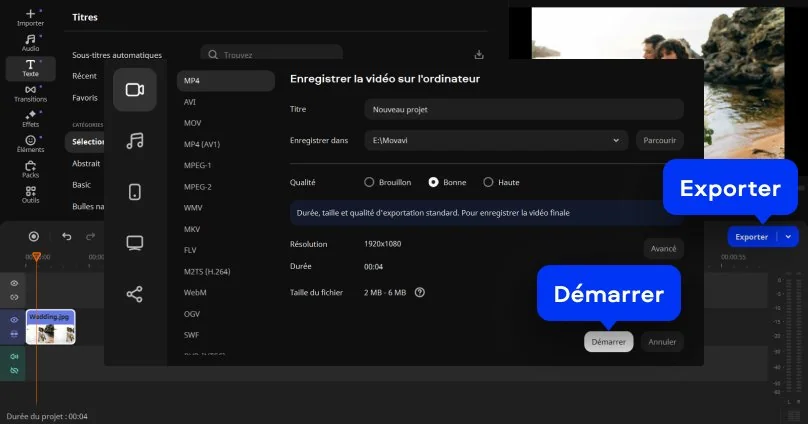Screen dimensions: 808x424
Task: Select the Transitions tool
Action: pos(30,93)
